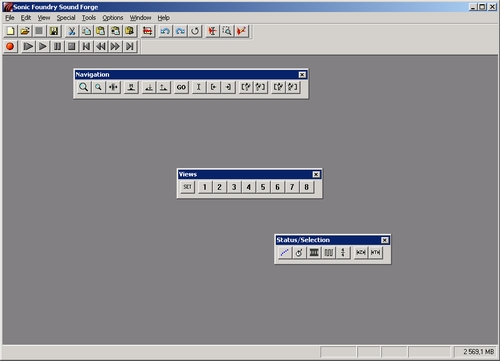Click the Open folder icon
Screen dimensions: 500x361
click(x=25, y=31)
